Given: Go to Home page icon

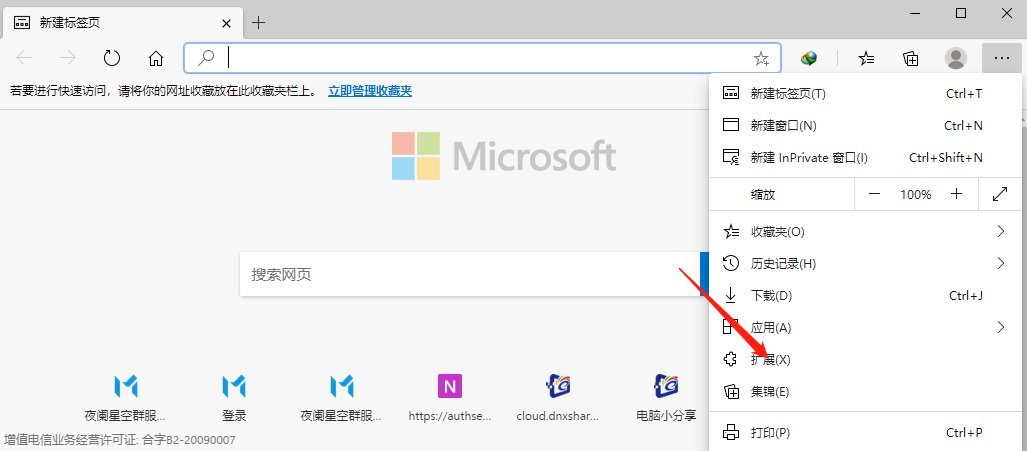Looking at the screenshot, I should pyautogui.click(x=156, y=58).
